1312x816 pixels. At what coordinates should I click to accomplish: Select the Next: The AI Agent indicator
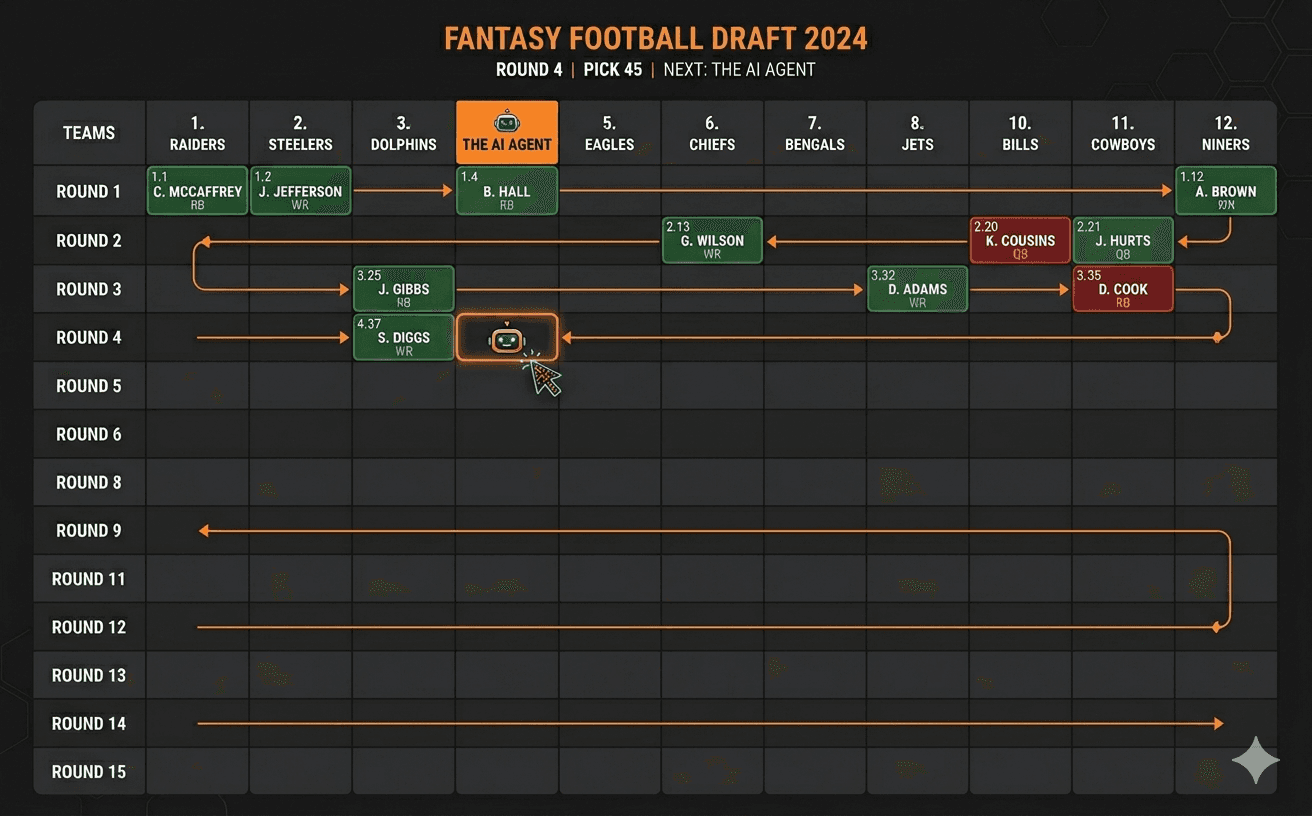pos(742,69)
